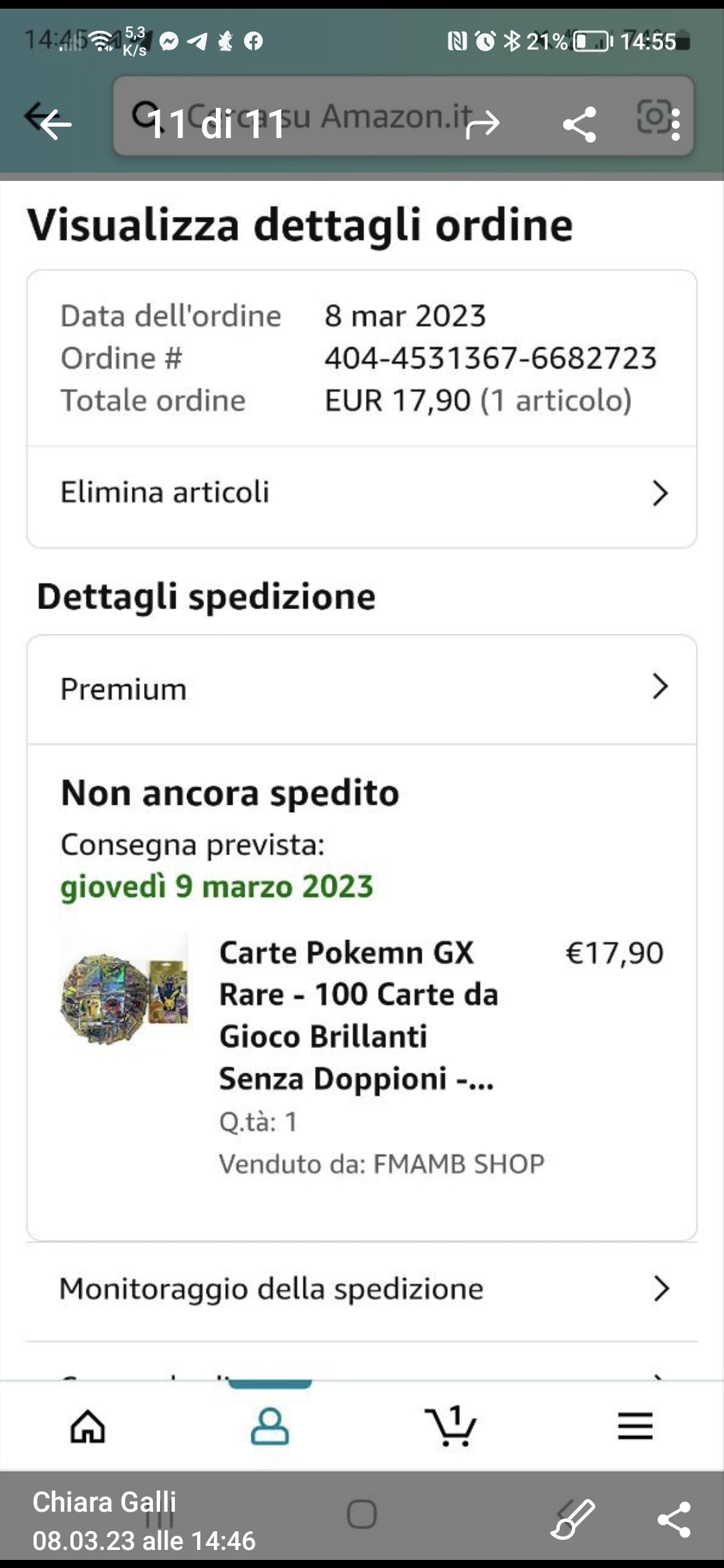Tap the camera scan icon

click(x=652, y=117)
